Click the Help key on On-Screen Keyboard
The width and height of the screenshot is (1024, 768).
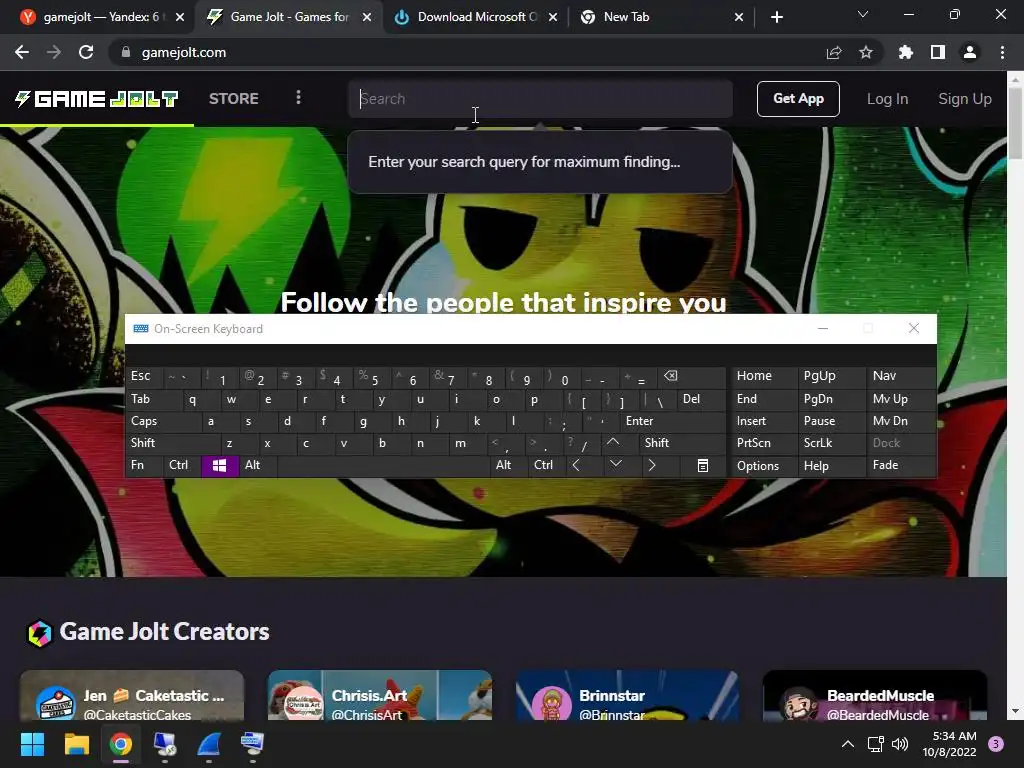[x=831, y=466]
